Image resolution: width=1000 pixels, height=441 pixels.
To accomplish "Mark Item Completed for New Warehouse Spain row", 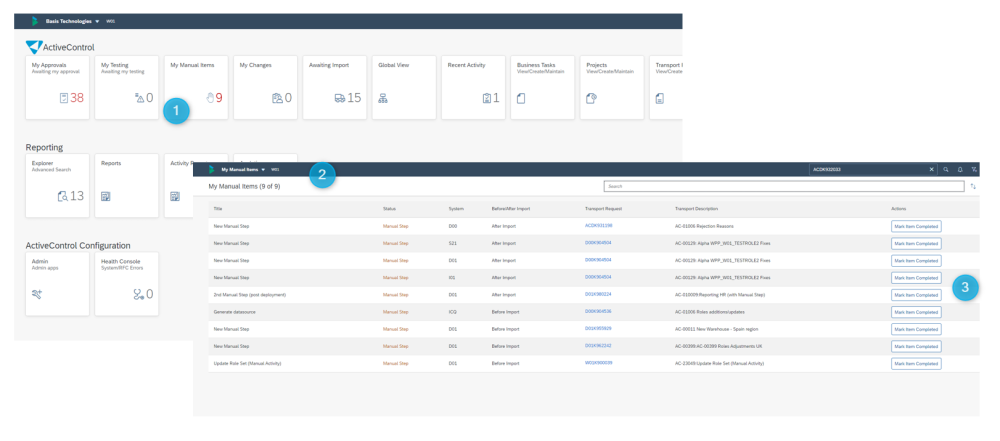I will (916, 329).
